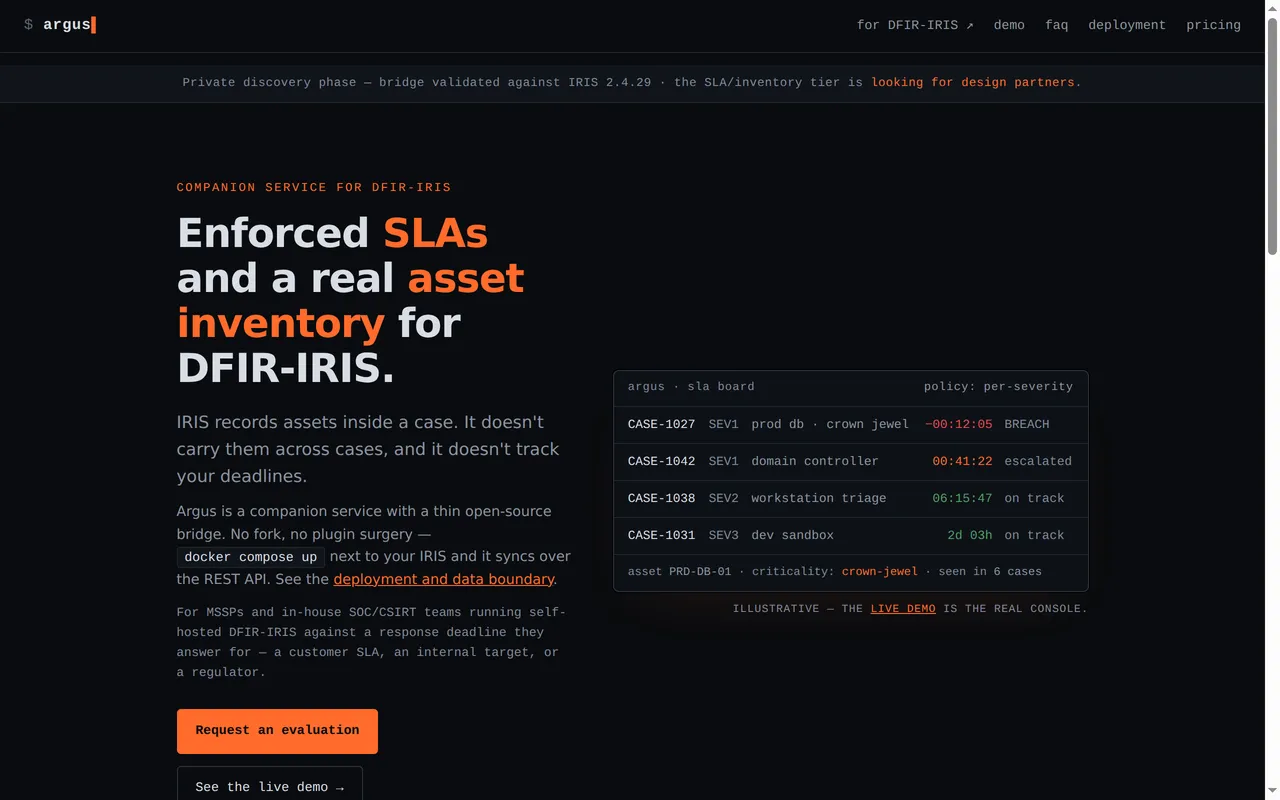Click the '00:41:22' timer value

tap(962, 461)
